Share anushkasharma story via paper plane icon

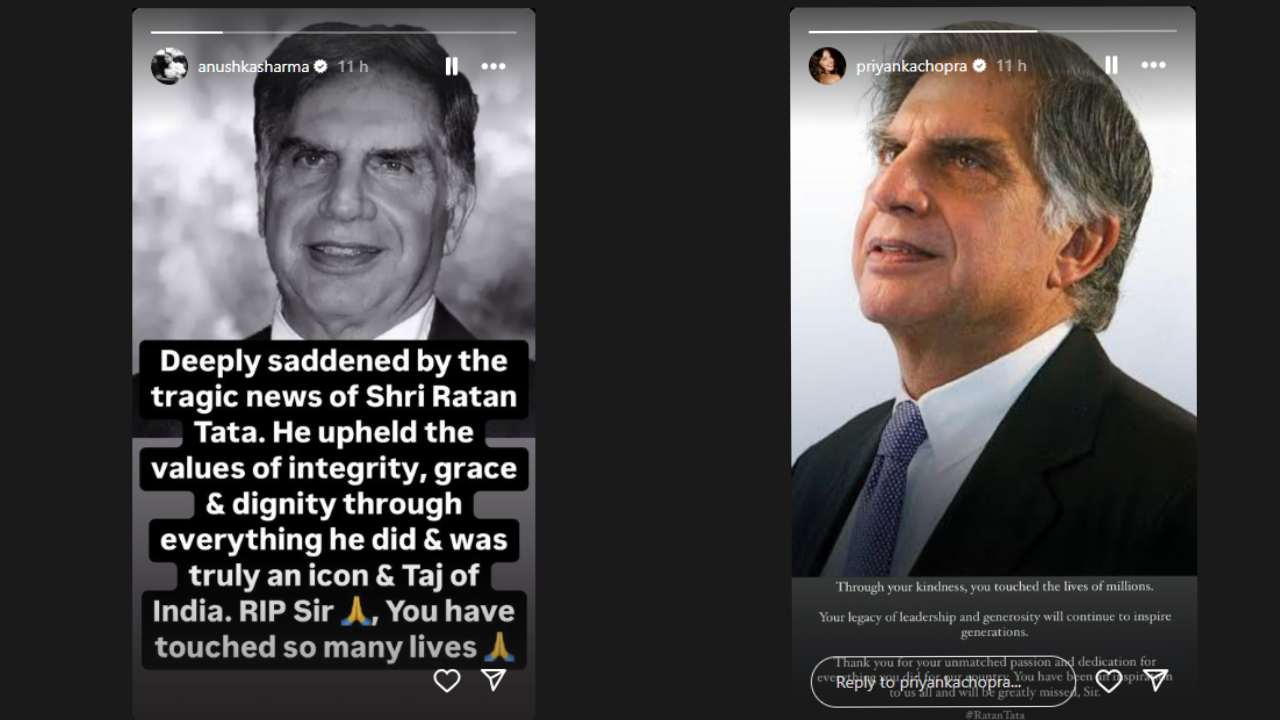[493, 680]
